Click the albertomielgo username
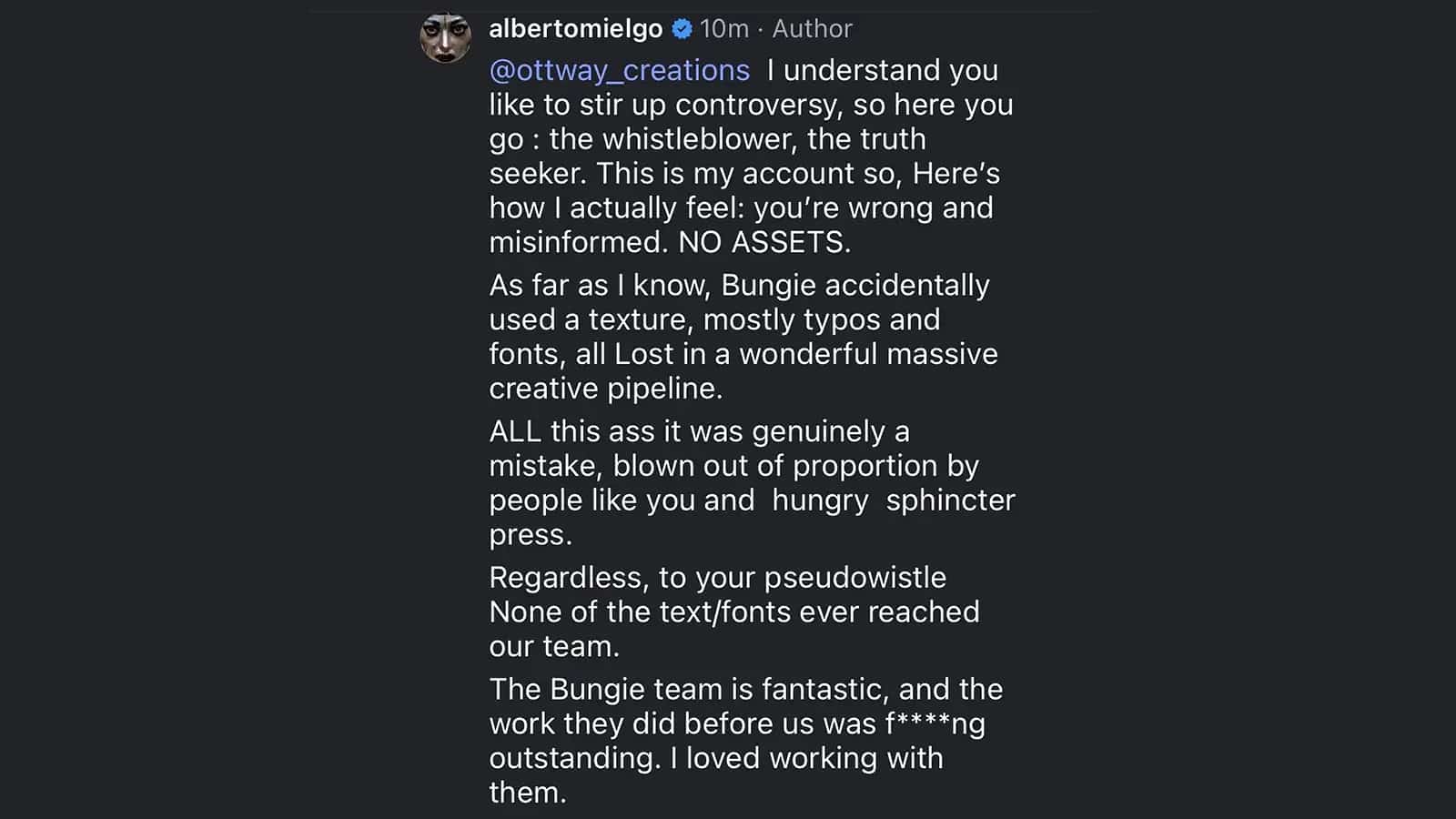1456x819 pixels. (575, 29)
